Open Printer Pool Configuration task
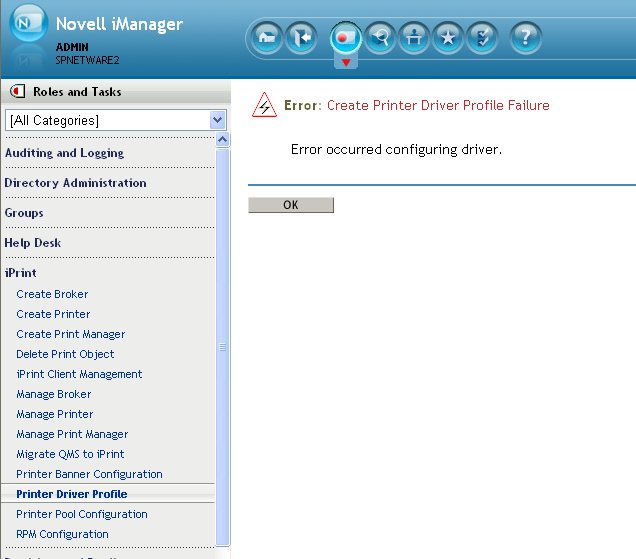The width and height of the screenshot is (636, 559). pyautogui.click(x=82, y=514)
